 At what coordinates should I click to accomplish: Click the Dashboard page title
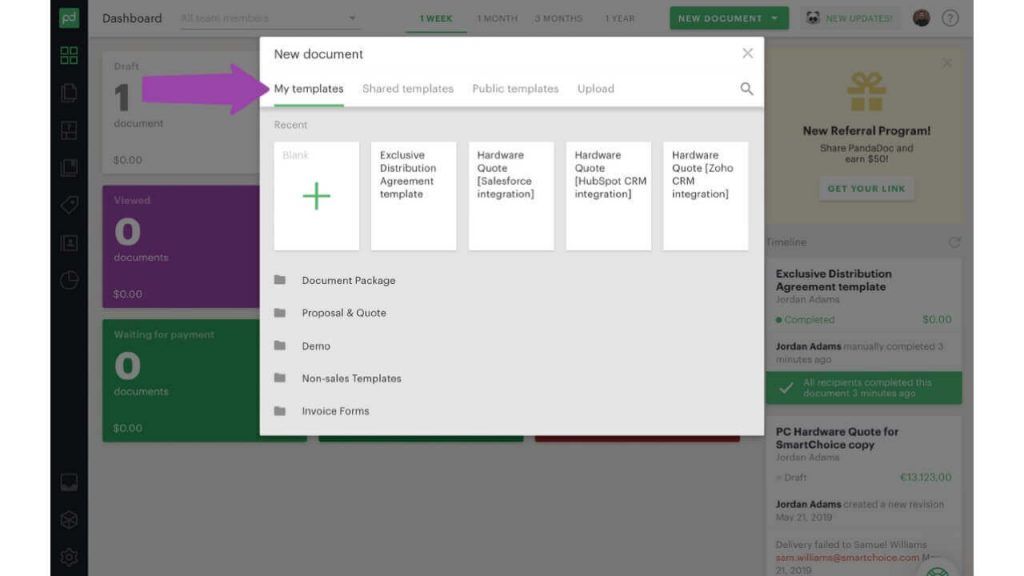(x=132, y=18)
